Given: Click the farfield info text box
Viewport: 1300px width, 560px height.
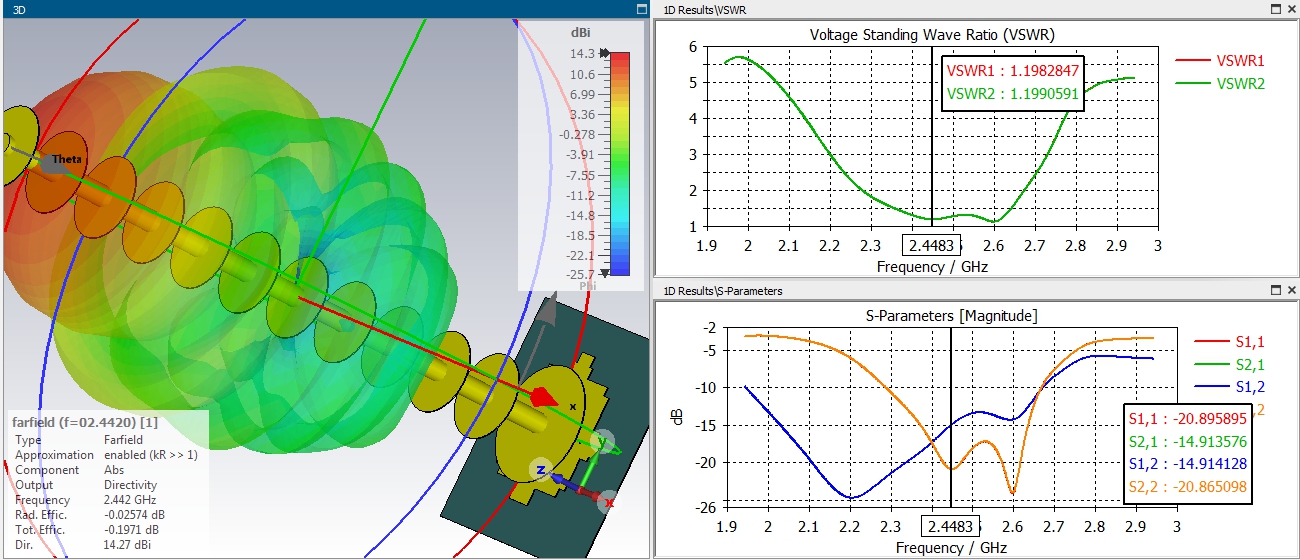Looking at the screenshot, I should coord(108,483).
